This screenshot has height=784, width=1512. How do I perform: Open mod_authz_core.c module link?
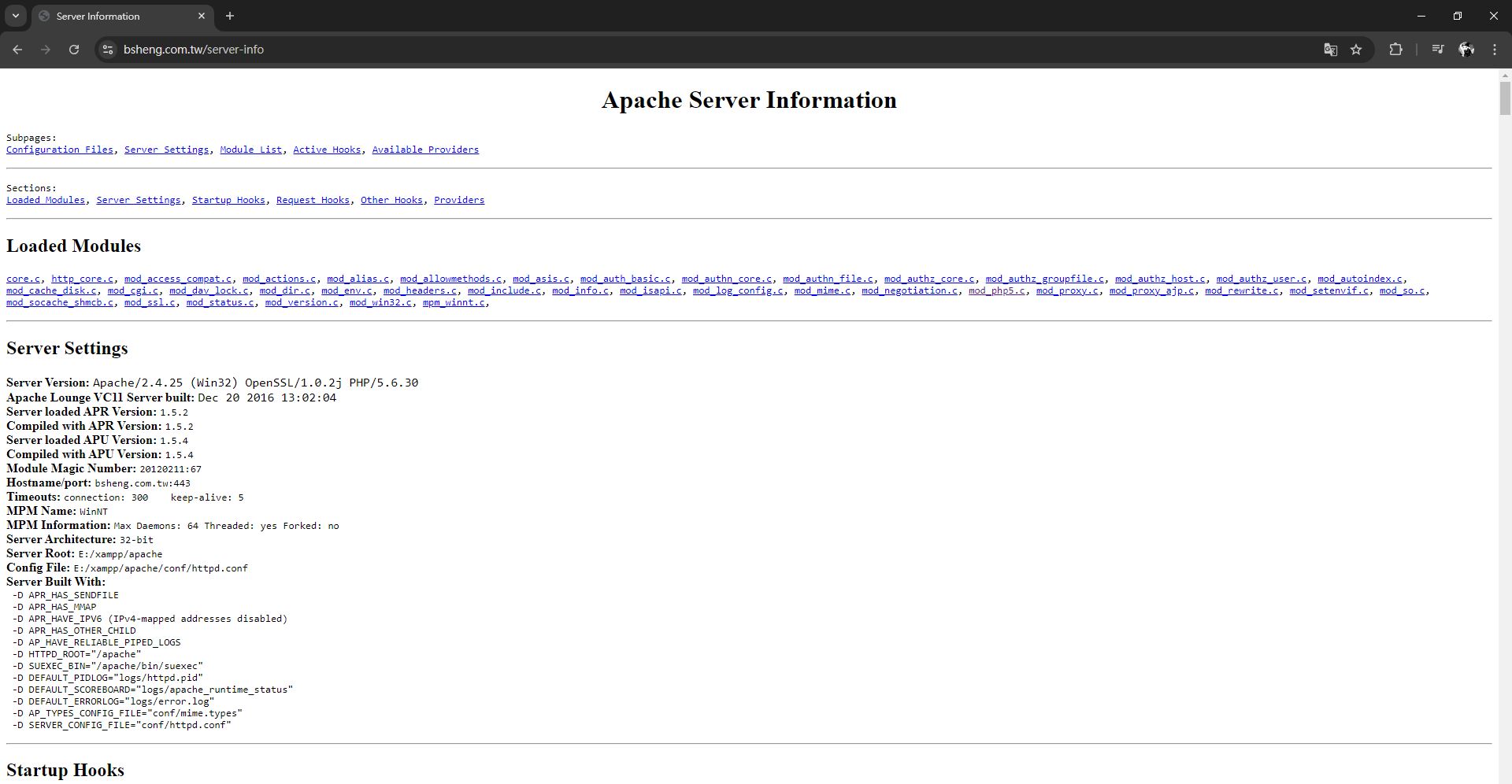point(930,279)
